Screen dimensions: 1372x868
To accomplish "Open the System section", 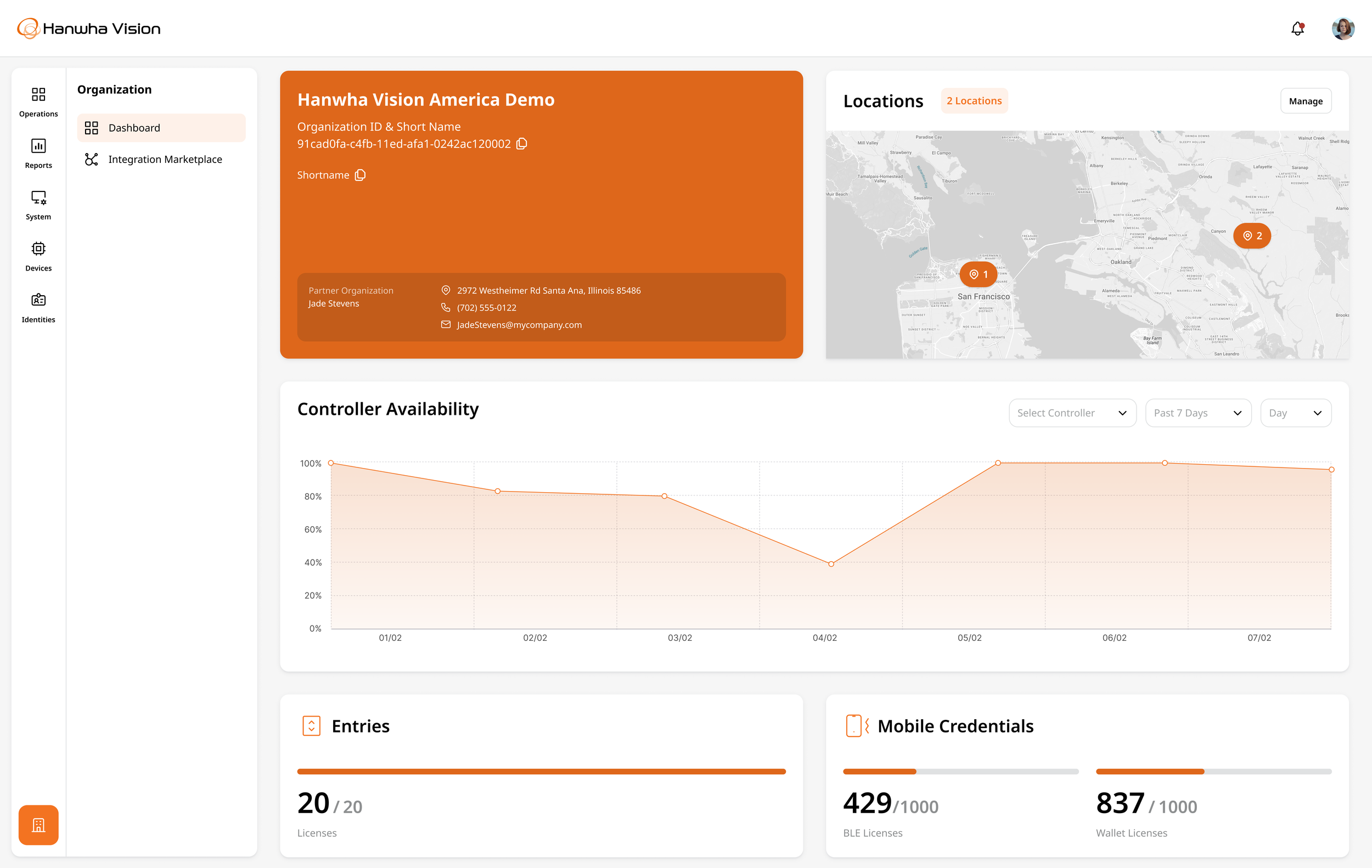I will (x=38, y=205).
